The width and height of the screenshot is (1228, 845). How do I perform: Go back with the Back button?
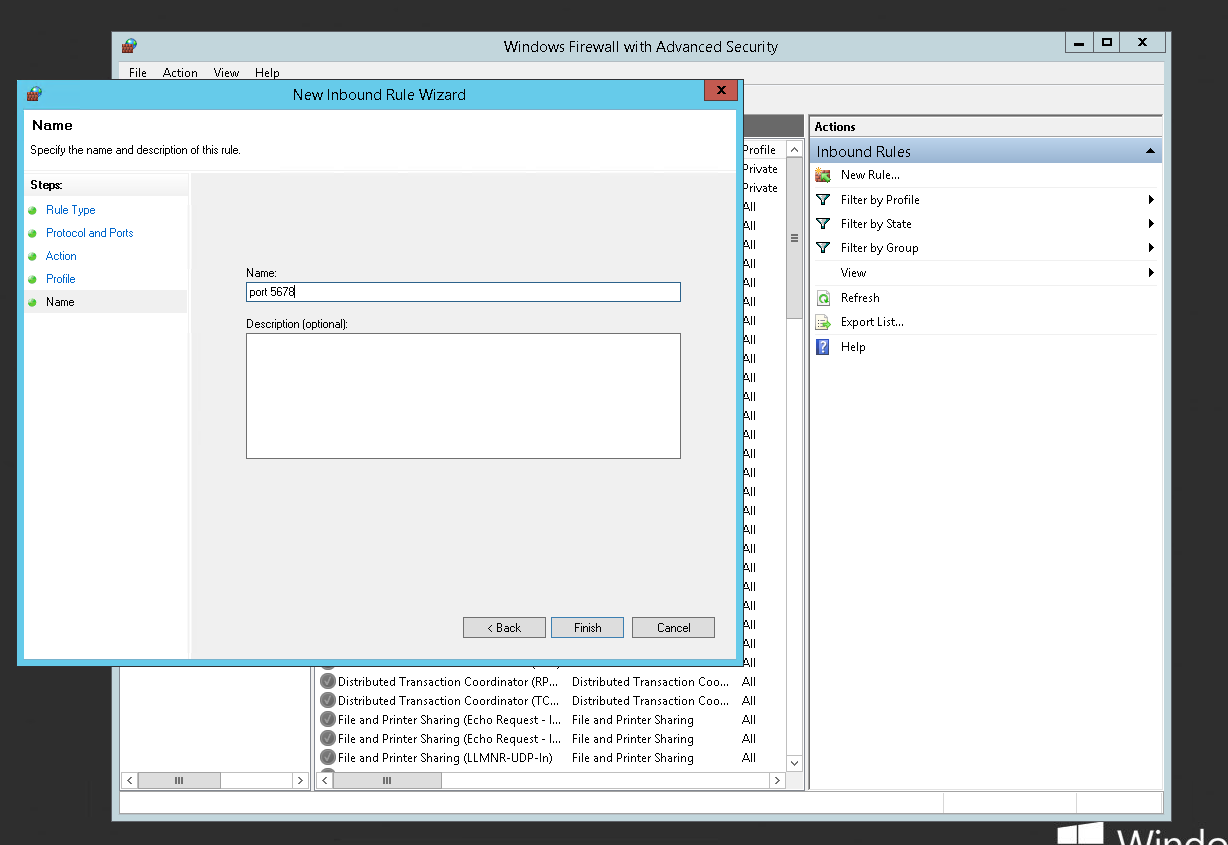pos(504,628)
